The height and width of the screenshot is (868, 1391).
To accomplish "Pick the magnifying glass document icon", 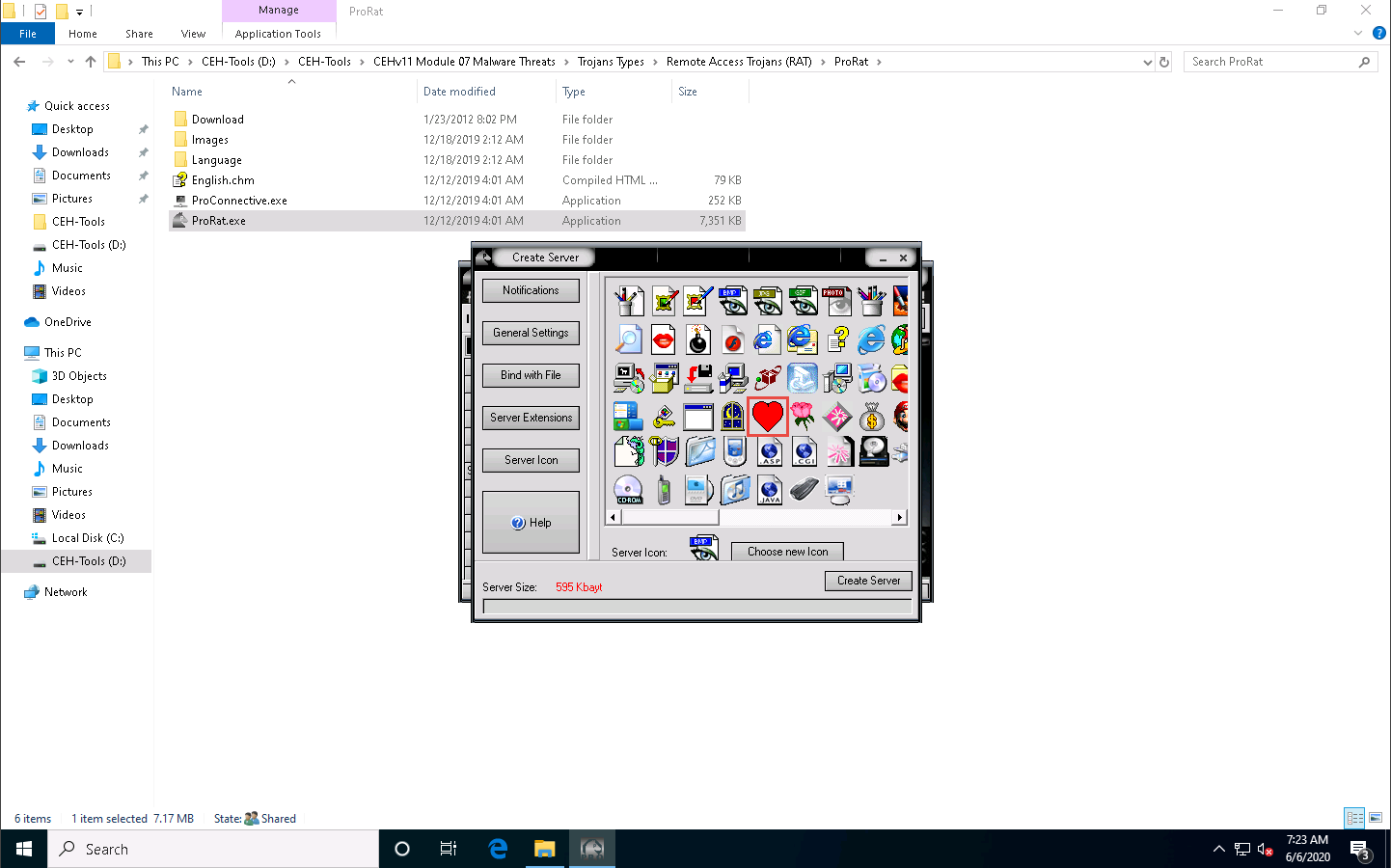I will 629,339.
